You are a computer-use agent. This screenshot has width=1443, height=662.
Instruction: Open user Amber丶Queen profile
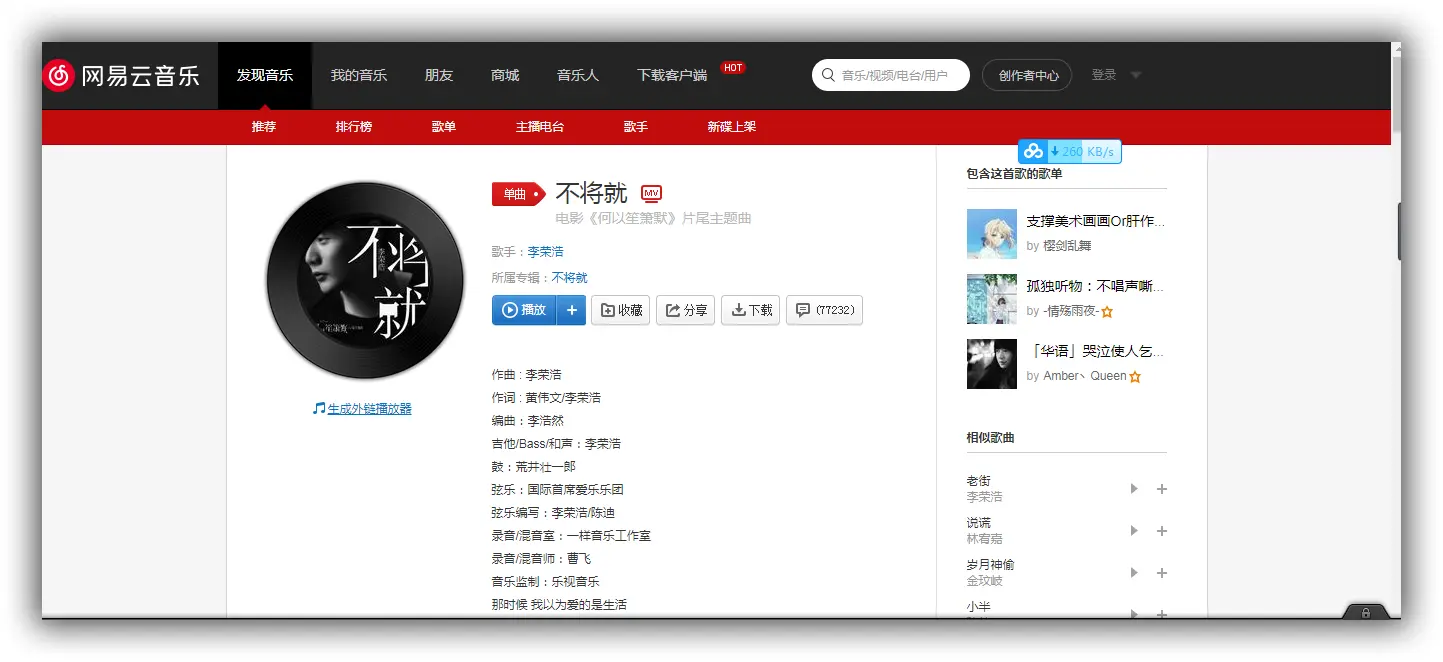pos(1085,376)
